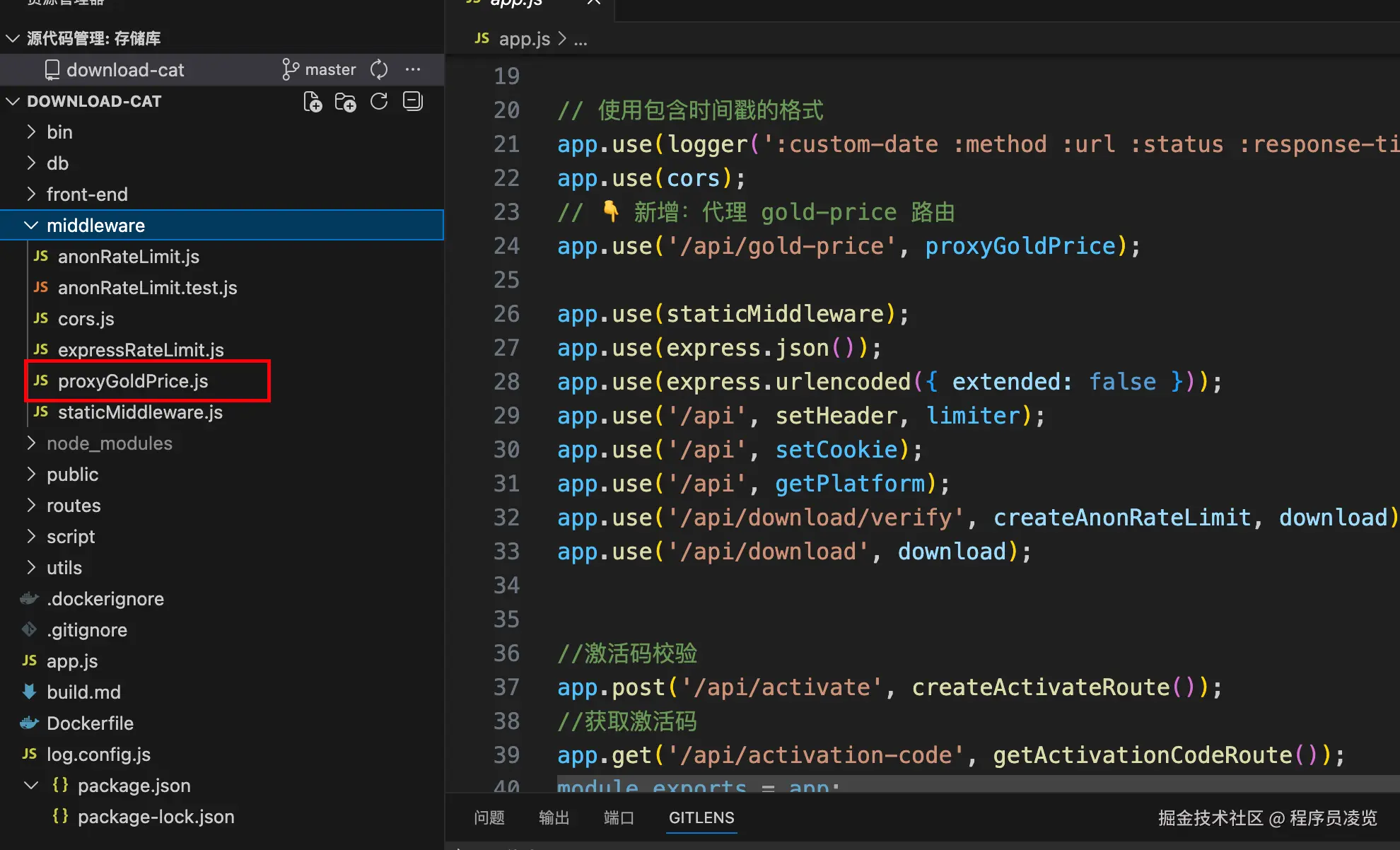This screenshot has height=850, width=1400.
Task: Collapse the source control repositories section
Action: point(13,38)
